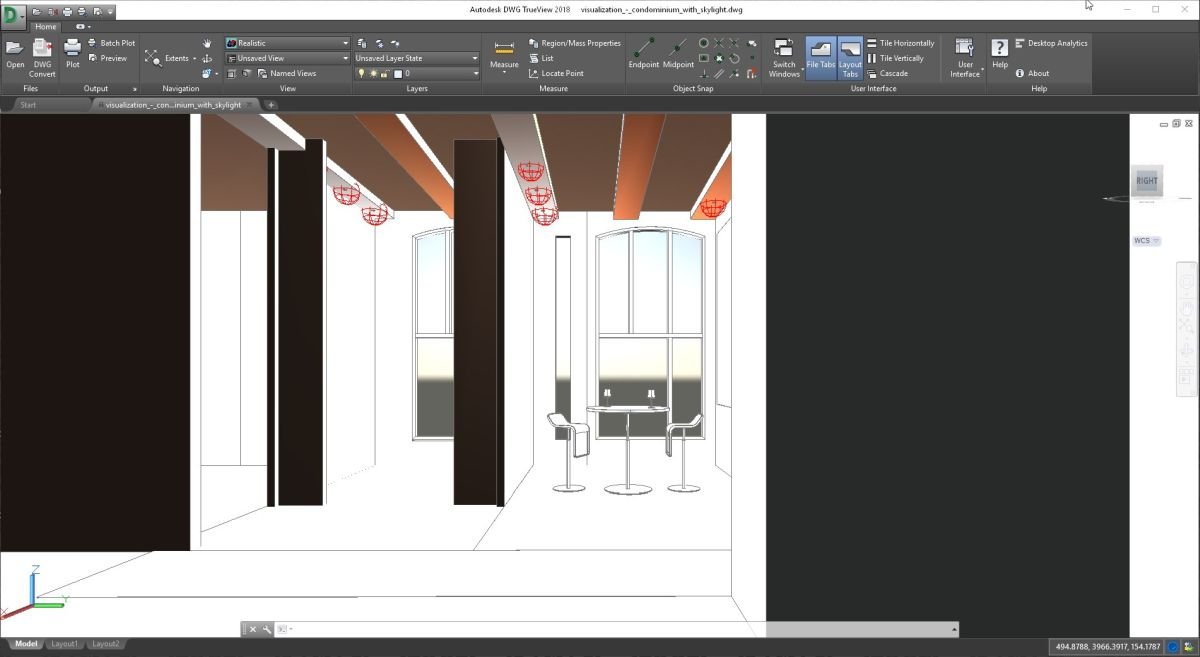Select the Plot tool
Image resolution: width=1200 pixels, height=657 pixels.
[x=72, y=57]
